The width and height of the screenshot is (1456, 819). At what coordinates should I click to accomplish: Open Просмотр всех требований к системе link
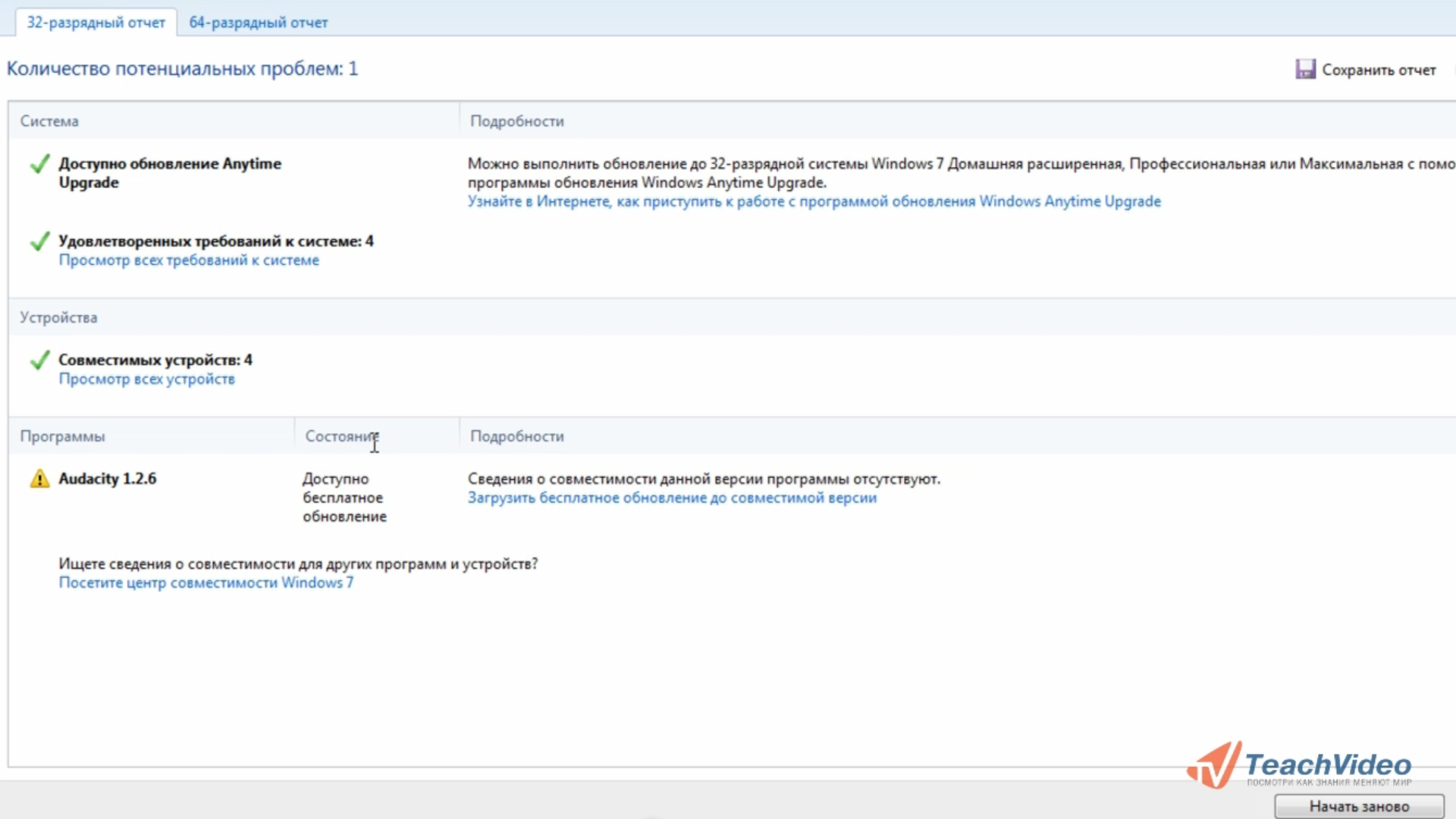click(x=189, y=260)
